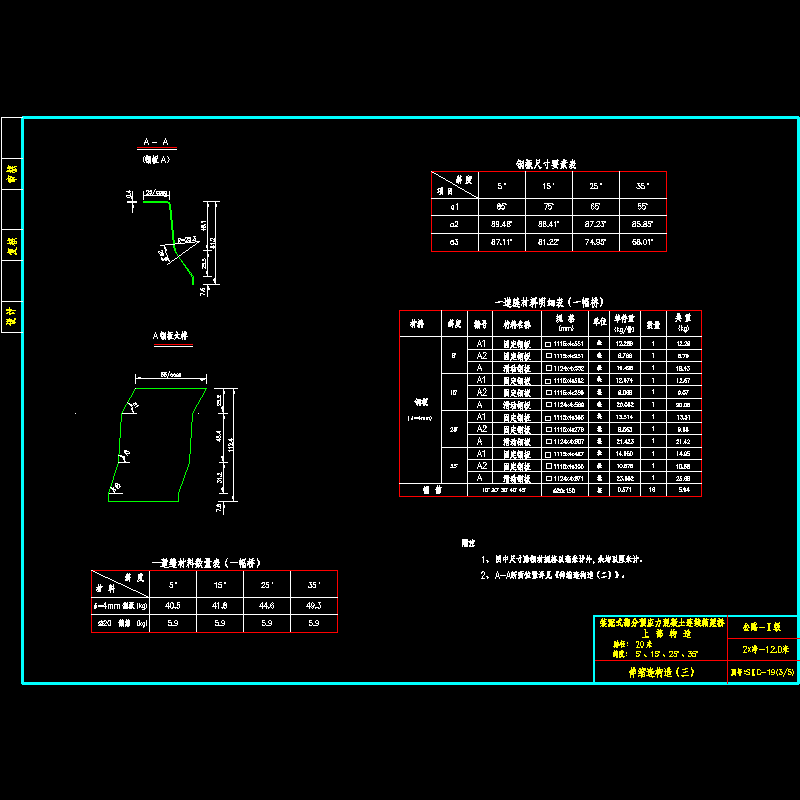Viewport: 800px width, 800px height.
Task: Select the 35° header in quantity table
Action: 312,584
